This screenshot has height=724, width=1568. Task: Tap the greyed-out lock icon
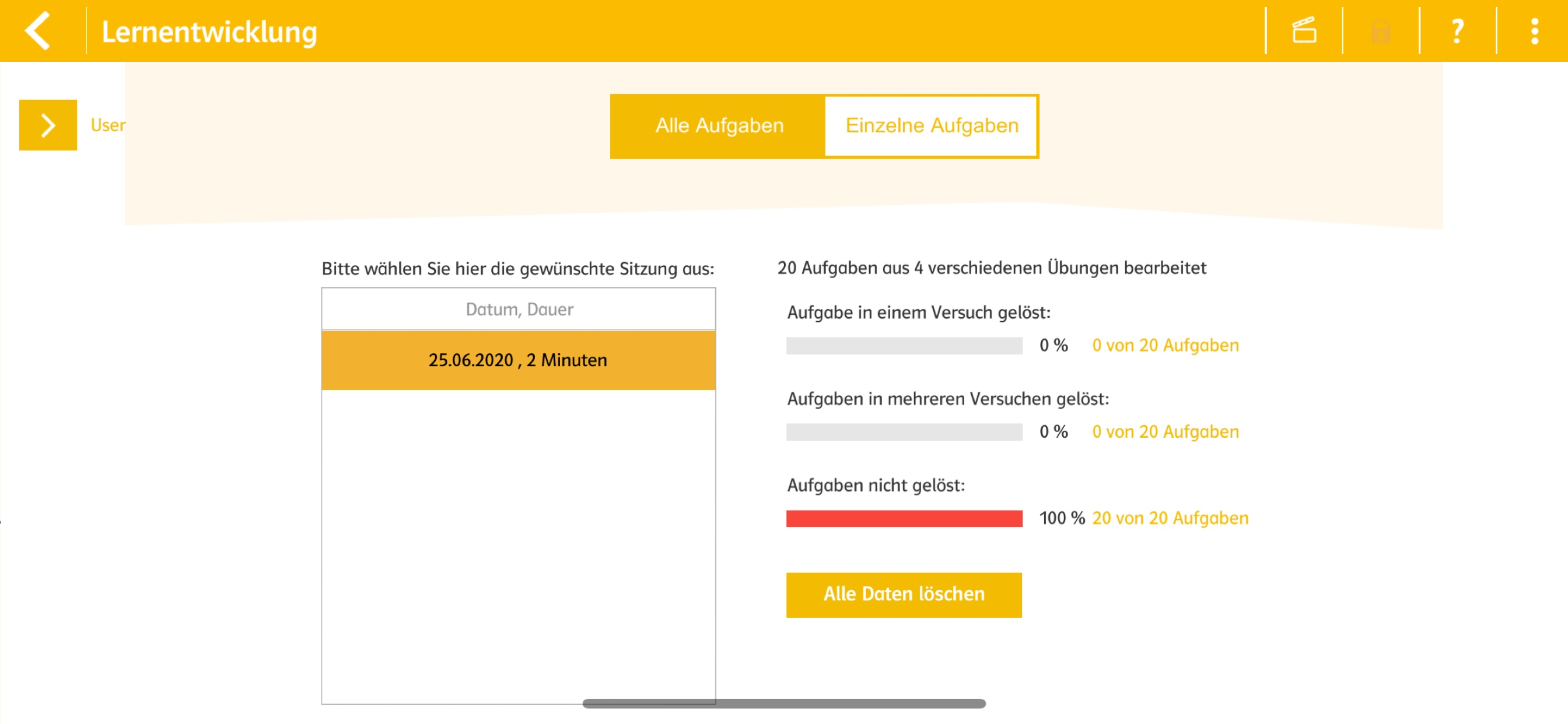(1381, 31)
